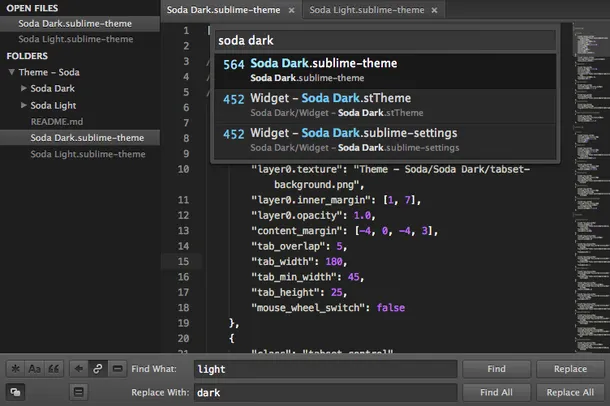610x406 pixels.
Task: Click the Replace button
Action: point(570,369)
